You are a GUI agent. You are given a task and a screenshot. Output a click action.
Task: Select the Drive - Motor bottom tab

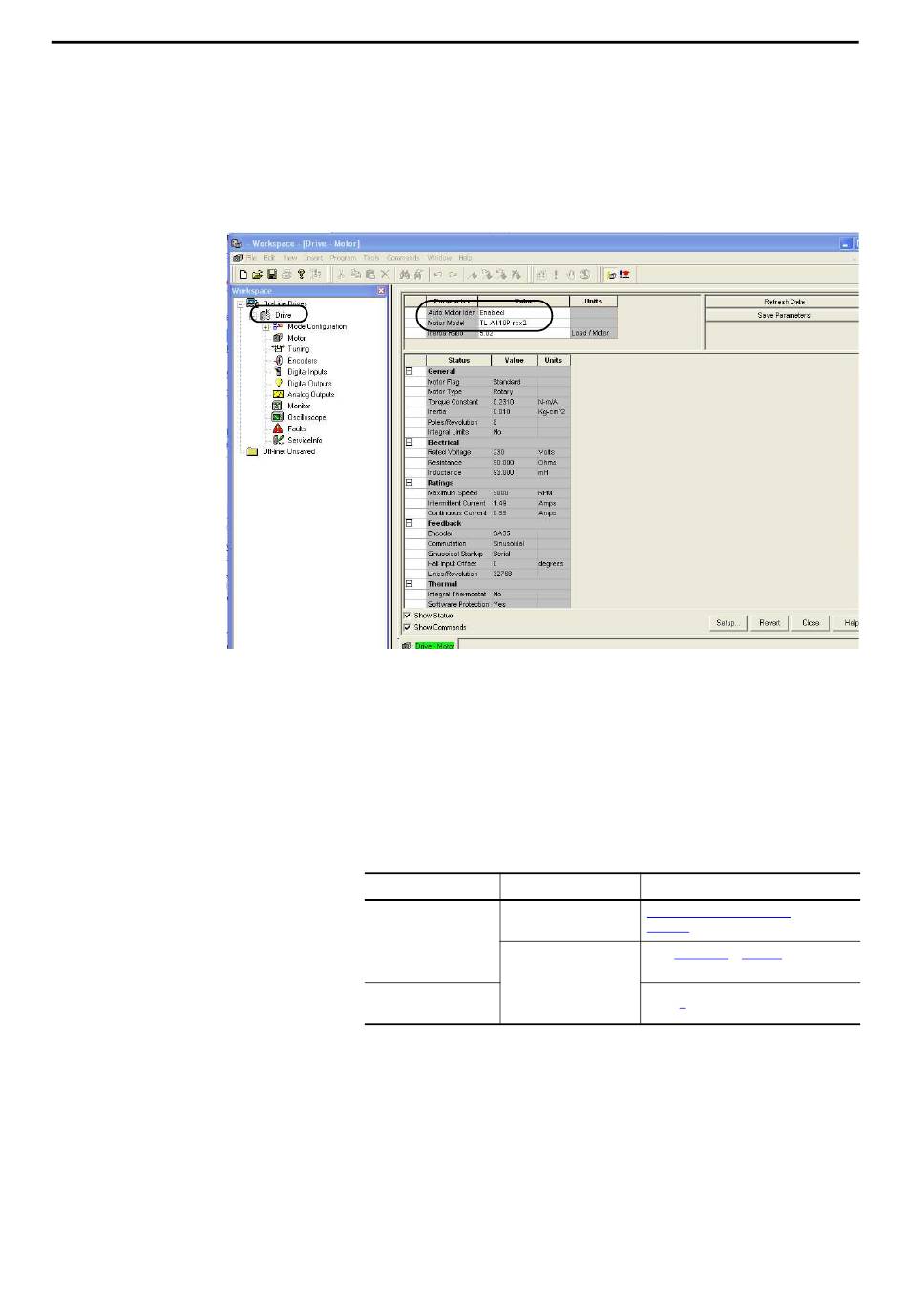coord(434,646)
